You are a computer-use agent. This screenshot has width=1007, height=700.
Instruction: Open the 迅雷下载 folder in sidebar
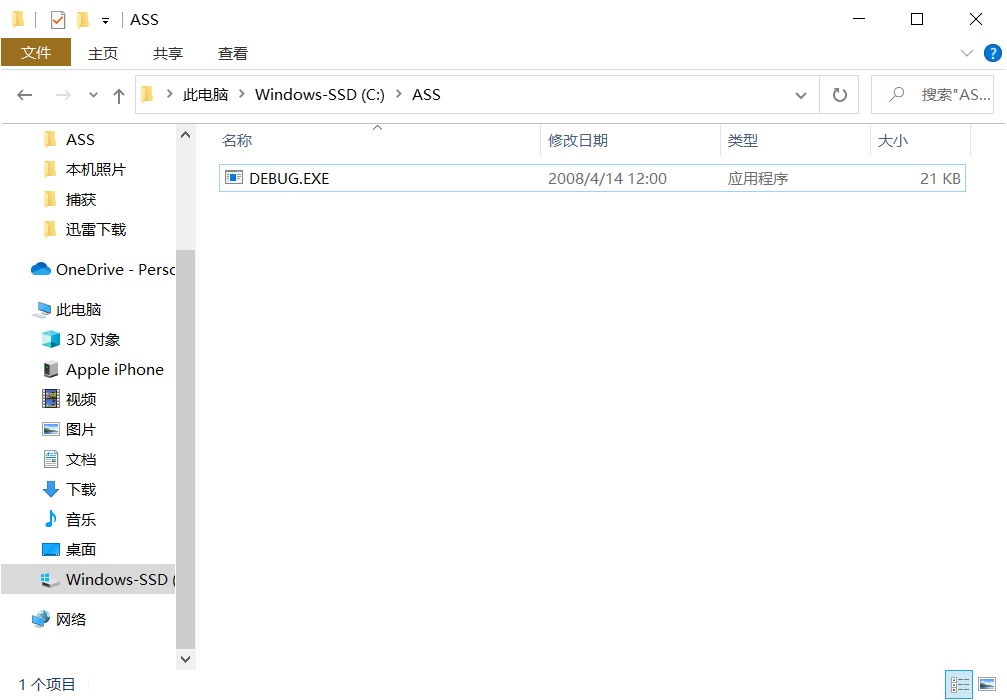point(96,229)
